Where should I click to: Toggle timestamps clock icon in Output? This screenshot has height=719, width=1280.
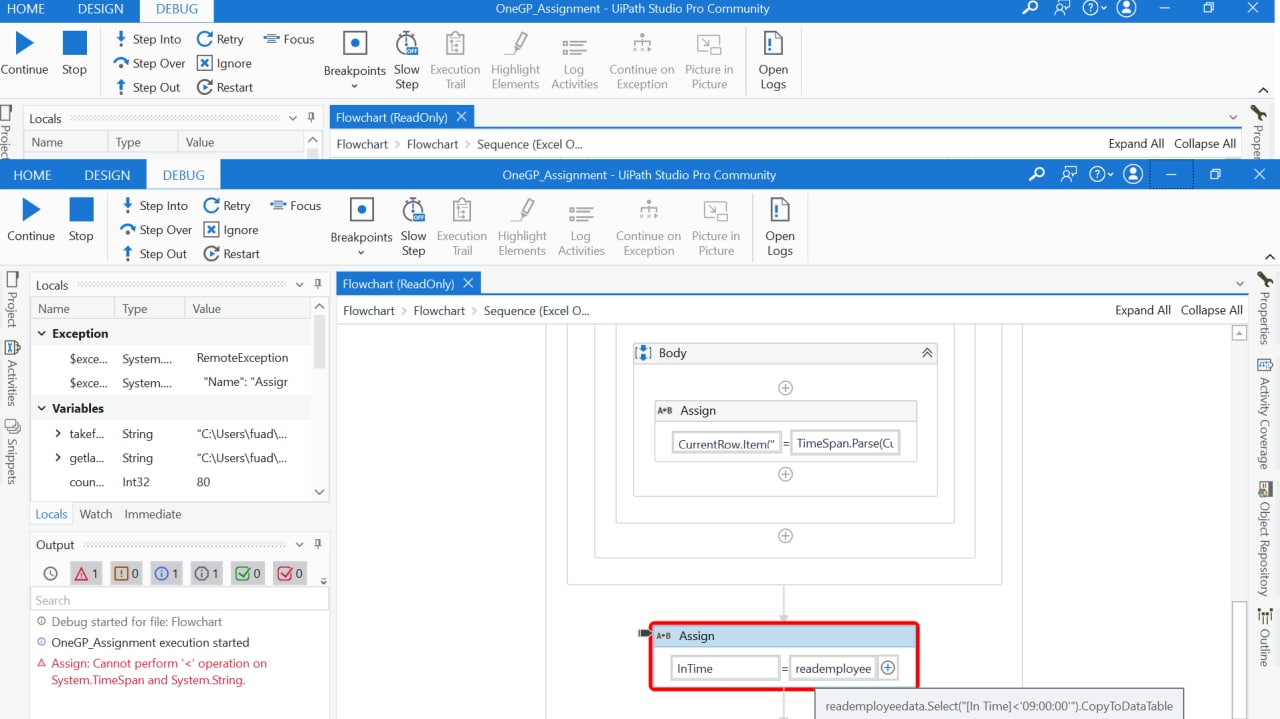tap(51, 574)
